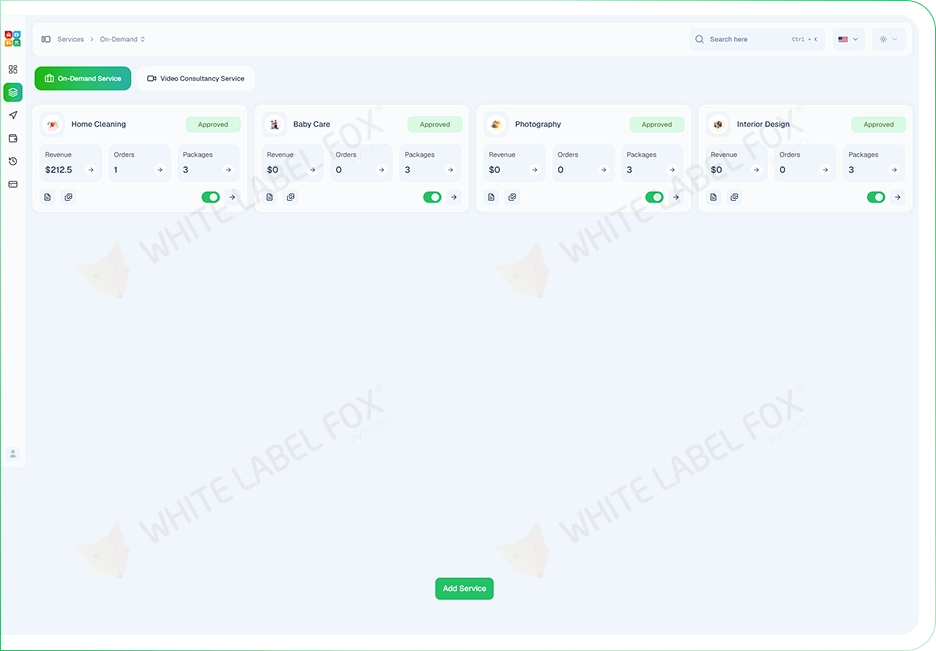Click Photography Approved status badge

[x=657, y=125]
